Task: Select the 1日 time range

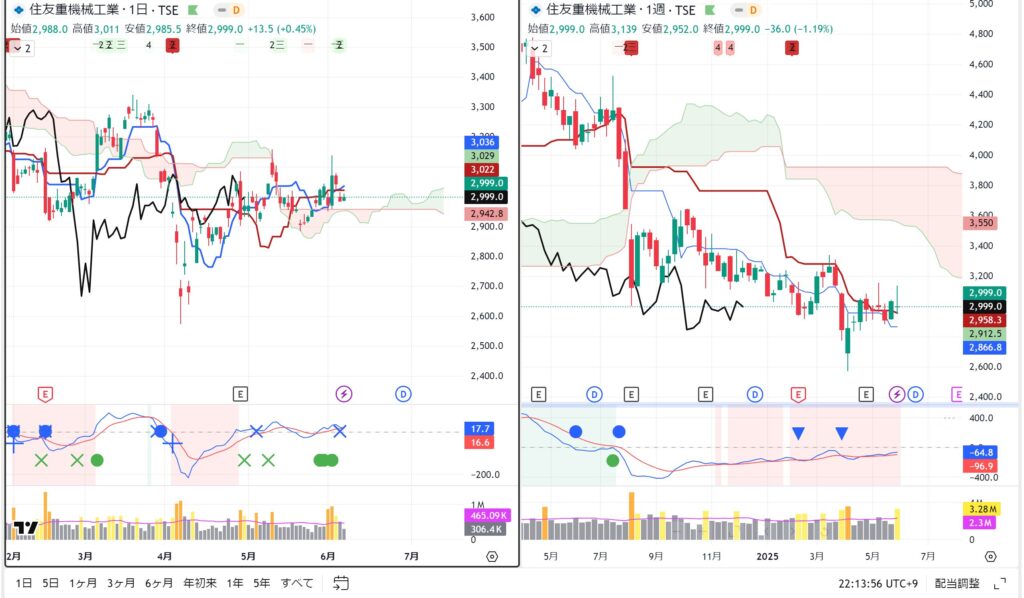Action: point(24,583)
